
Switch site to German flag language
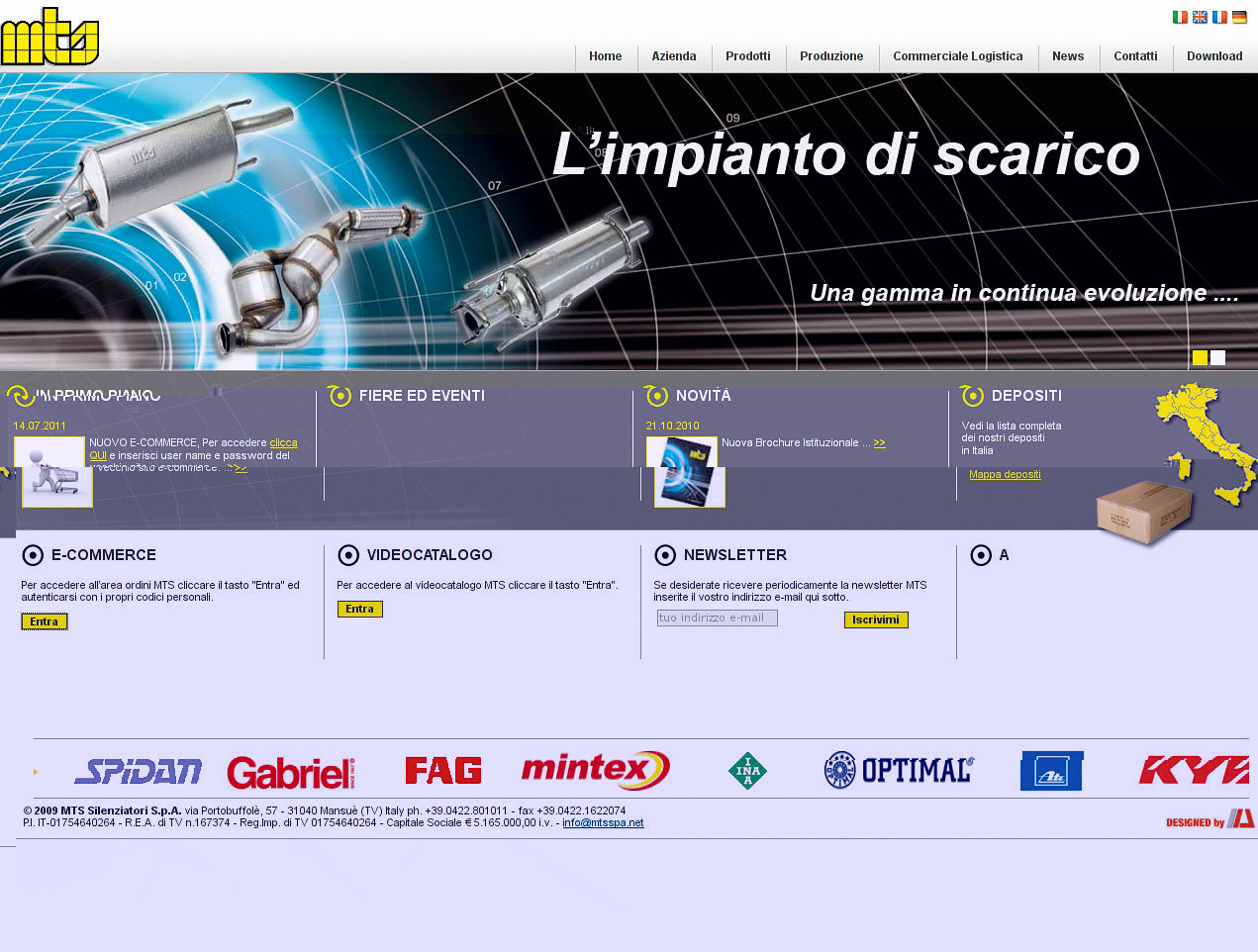[x=1239, y=17]
